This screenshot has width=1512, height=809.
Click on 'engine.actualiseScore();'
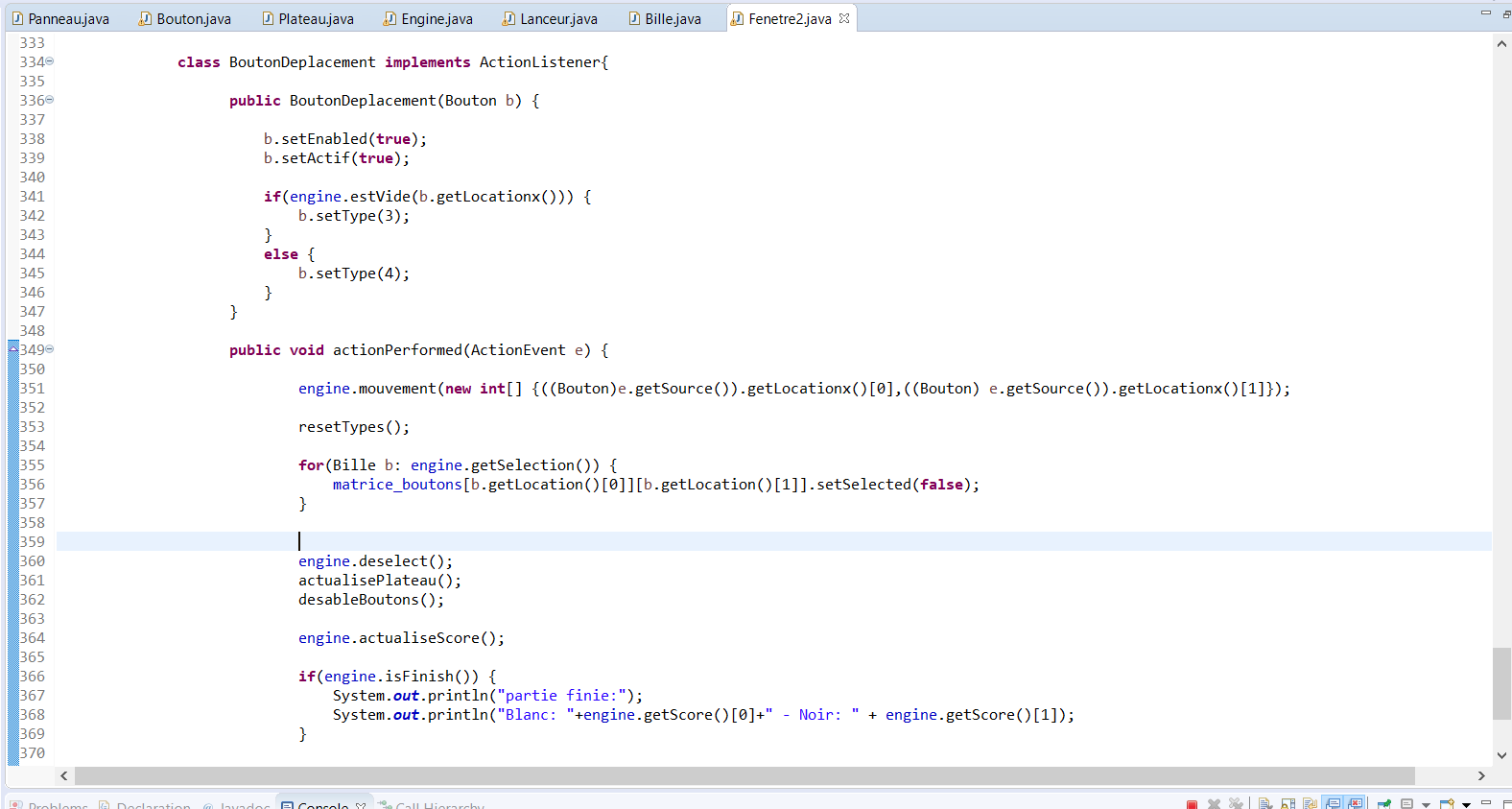(x=401, y=637)
